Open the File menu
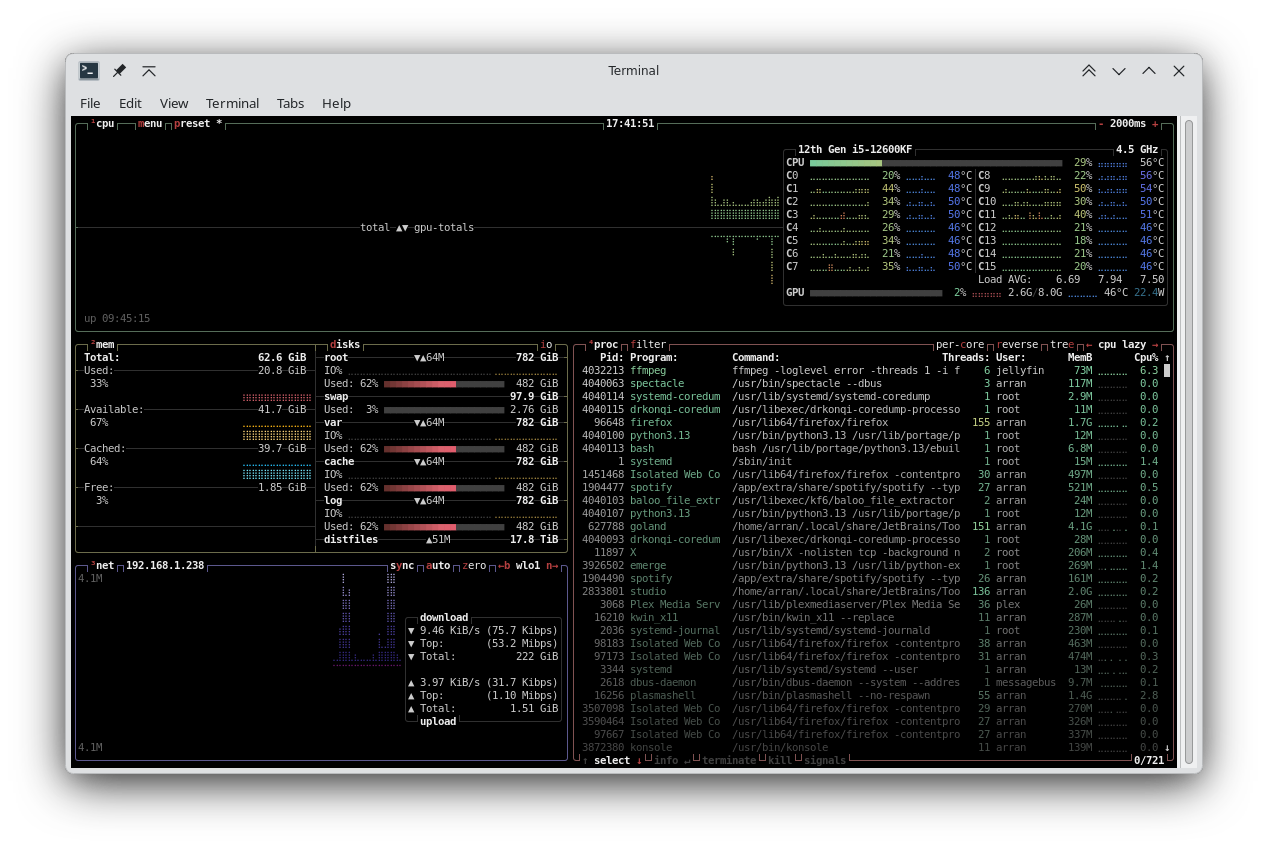This screenshot has height=851, width=1268. [x=90, y=103]
